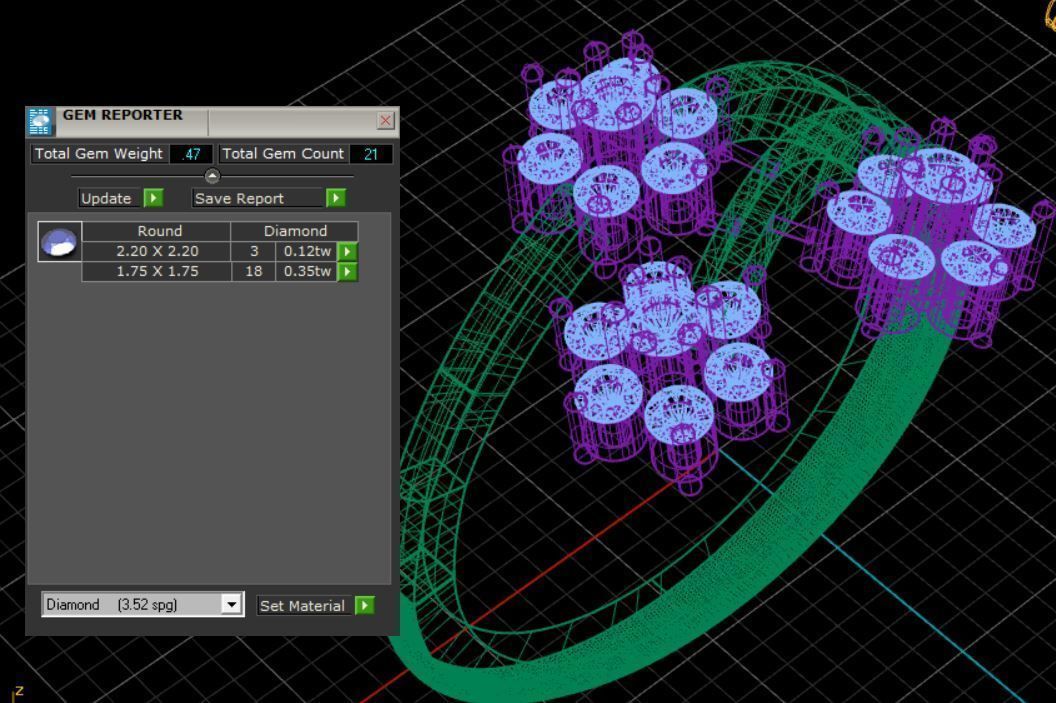
Task: Close the Gem Reporter panel
Action: pyautogui.click(x=385, y=121)
